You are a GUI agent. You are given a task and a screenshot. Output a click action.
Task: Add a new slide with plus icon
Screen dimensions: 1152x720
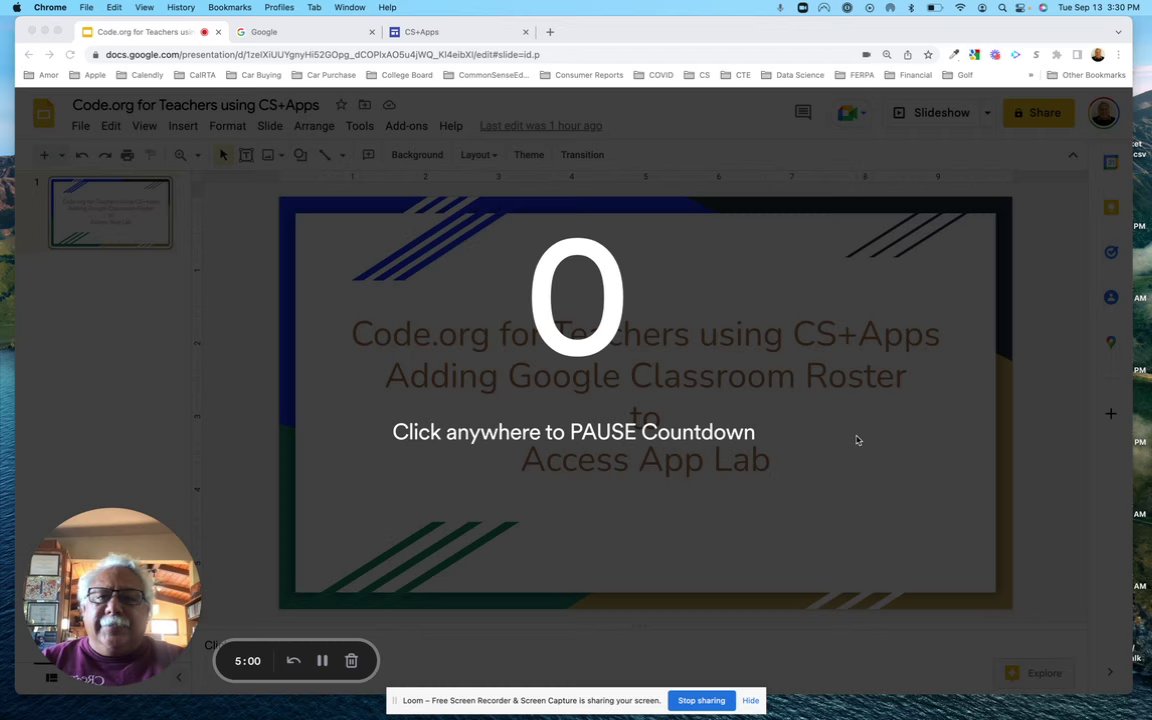(x=45, y=155)
